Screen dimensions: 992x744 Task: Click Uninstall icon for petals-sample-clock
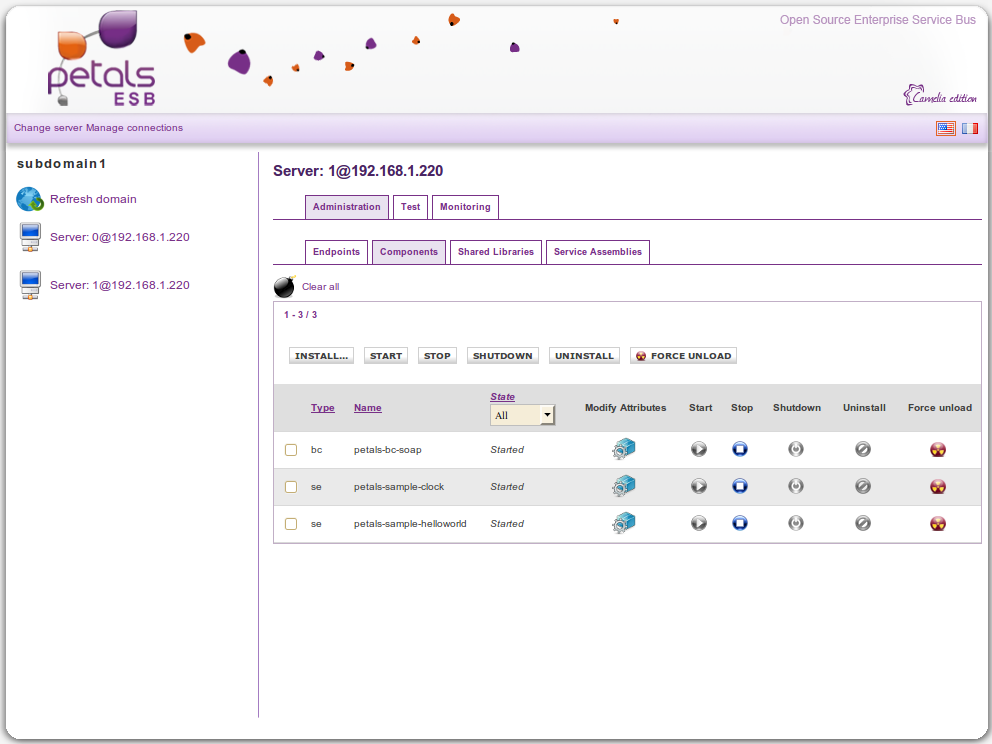[862, 486]
